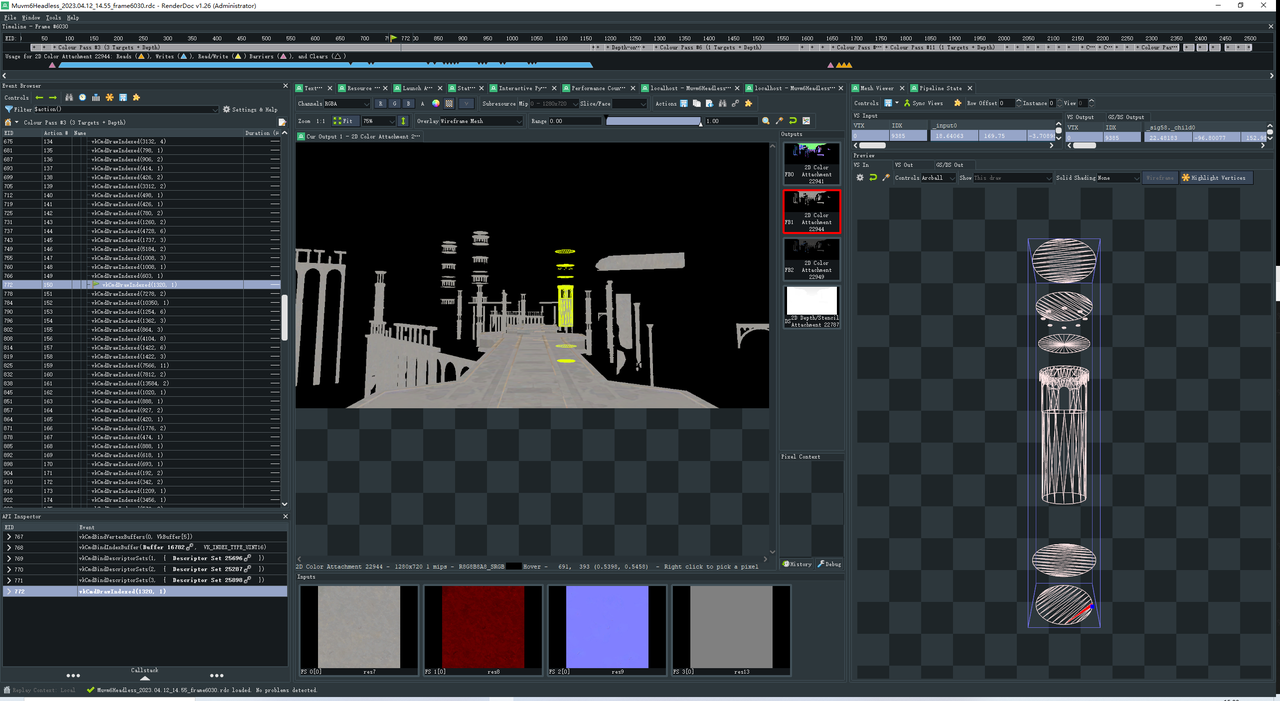Click the camera settings gear in mesh preview

pos(859,178)
